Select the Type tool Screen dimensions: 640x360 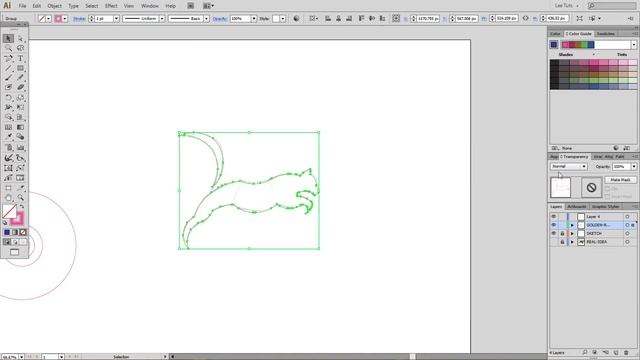pyautogui.click(x=20, y=58)
